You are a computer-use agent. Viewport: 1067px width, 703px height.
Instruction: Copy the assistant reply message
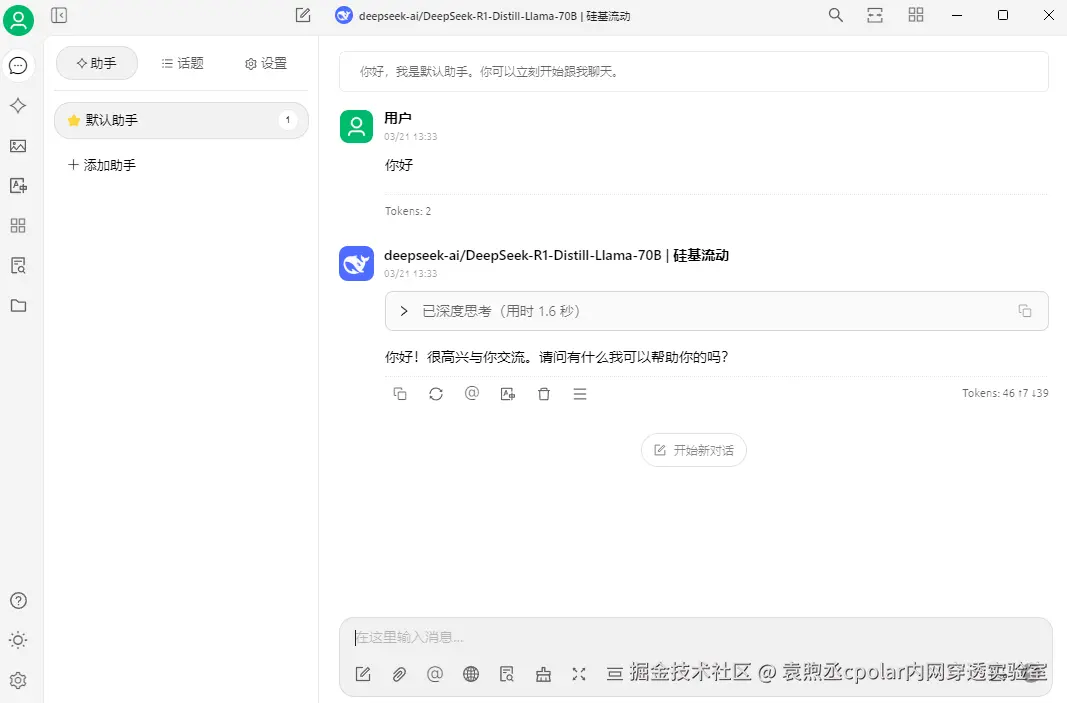400,394
